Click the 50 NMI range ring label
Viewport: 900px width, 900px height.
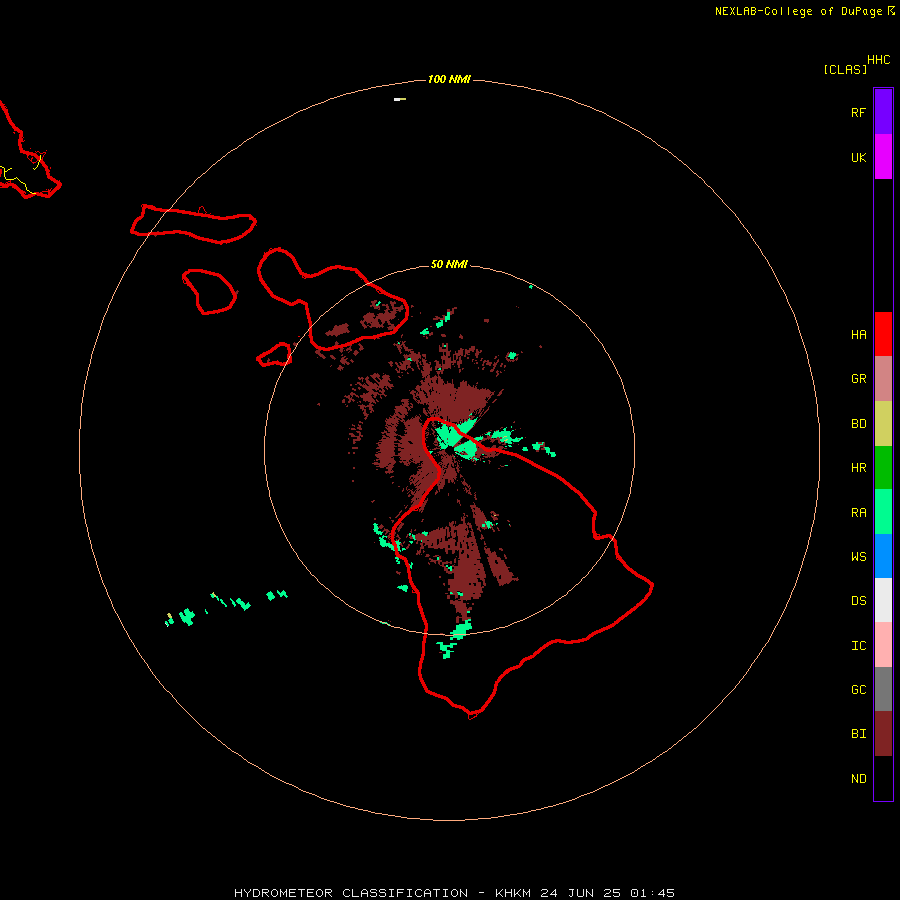point(449,264)
